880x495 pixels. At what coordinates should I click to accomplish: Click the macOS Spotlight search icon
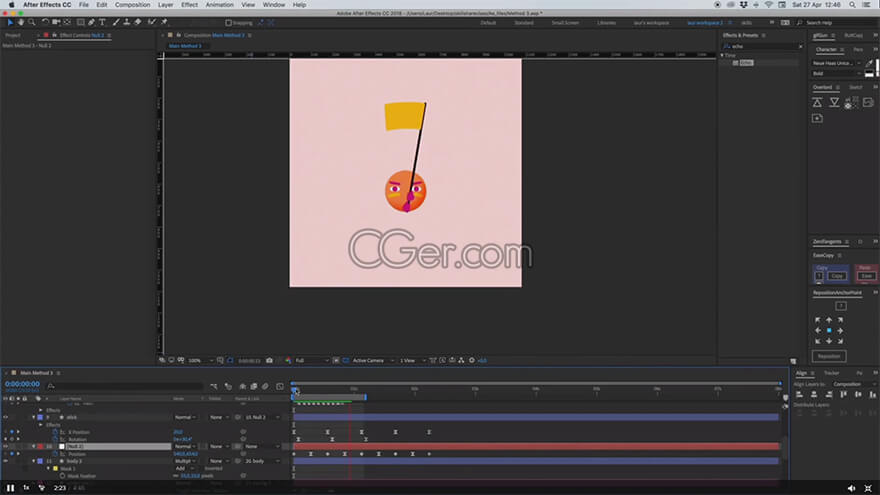(x=852, y=4)
